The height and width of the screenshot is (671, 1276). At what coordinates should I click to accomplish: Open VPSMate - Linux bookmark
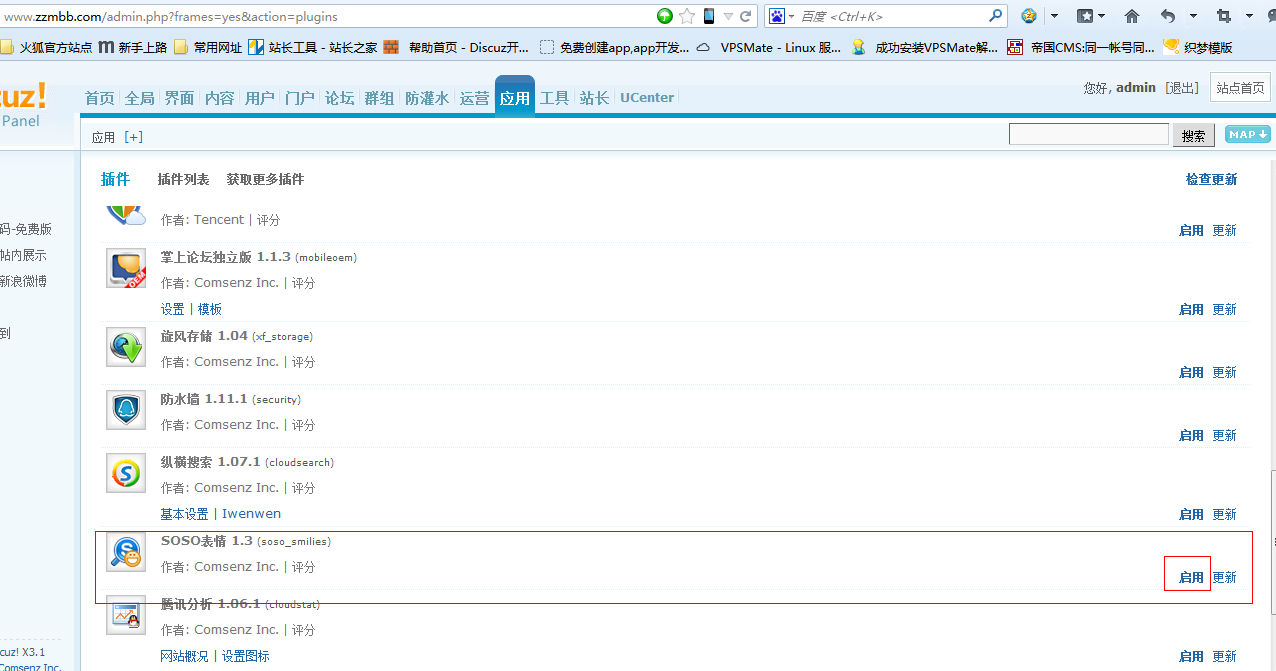[768, 47]
